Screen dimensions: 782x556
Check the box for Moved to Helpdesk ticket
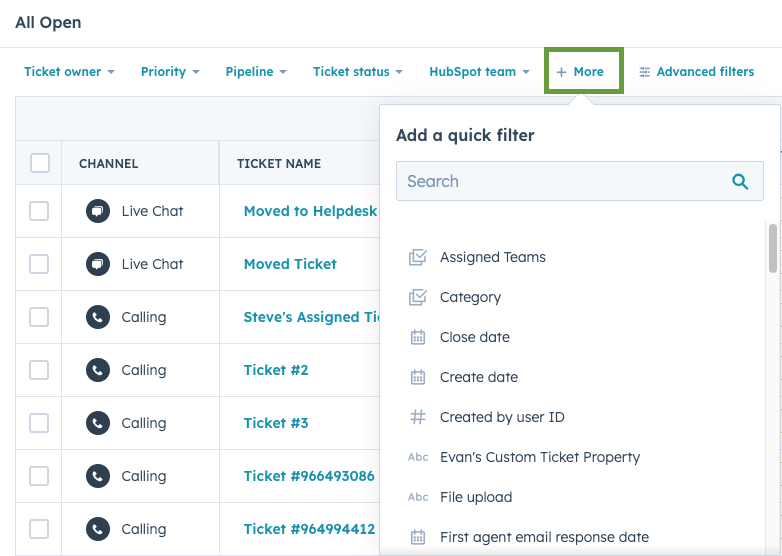pyautogui.click(x=39, y=211)
